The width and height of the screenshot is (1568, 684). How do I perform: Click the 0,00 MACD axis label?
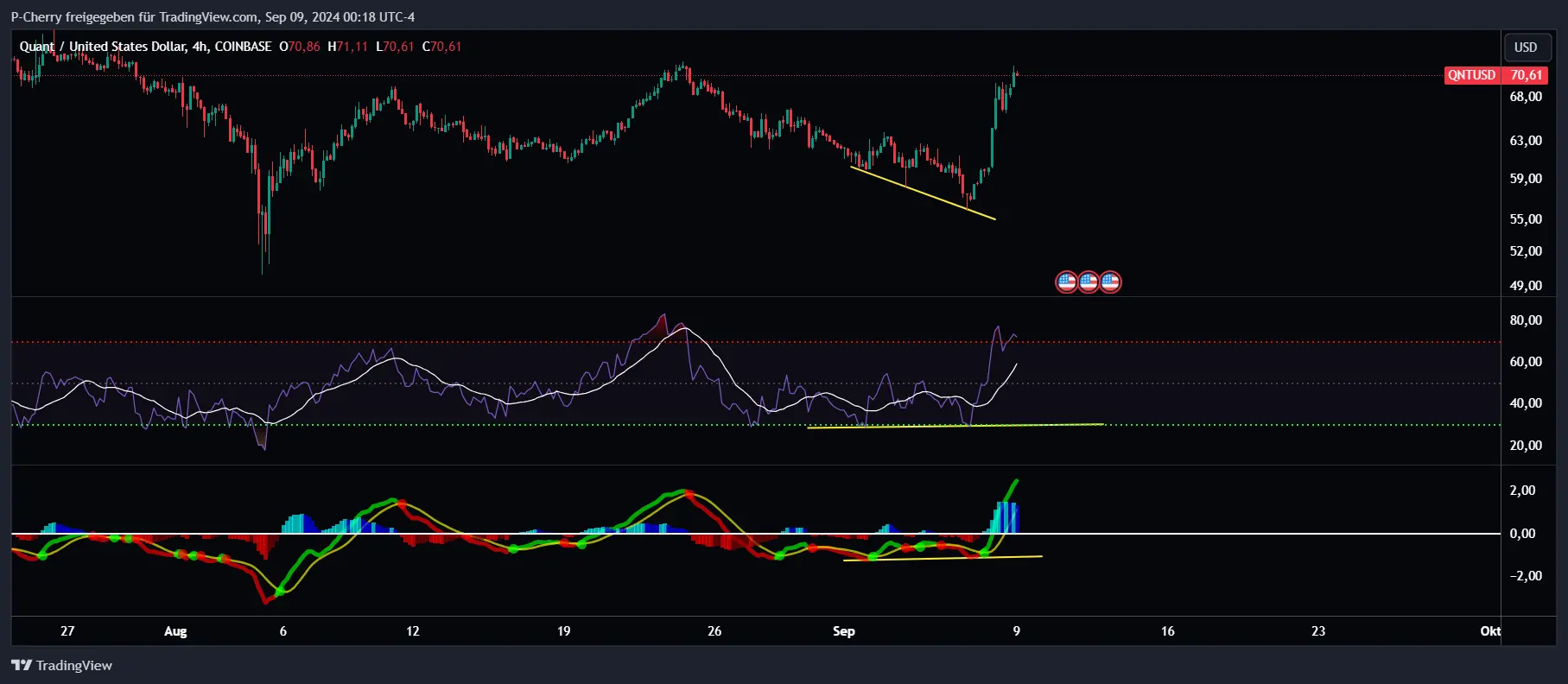[1522, 534]
